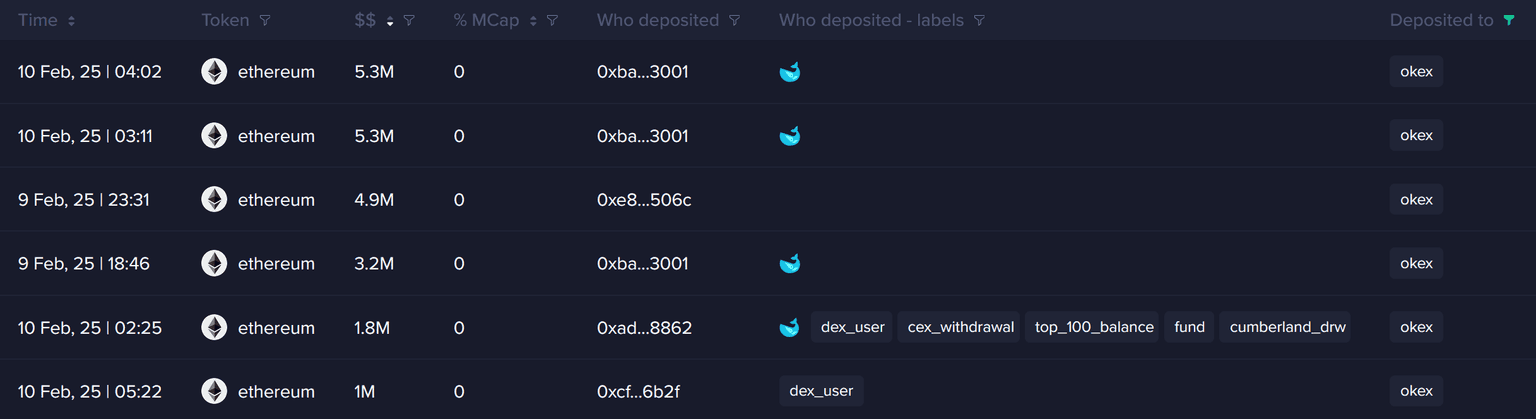Open the Token column filter
Image resolution: width=1536 pixels, height=419 pixels.
point(264,20)
